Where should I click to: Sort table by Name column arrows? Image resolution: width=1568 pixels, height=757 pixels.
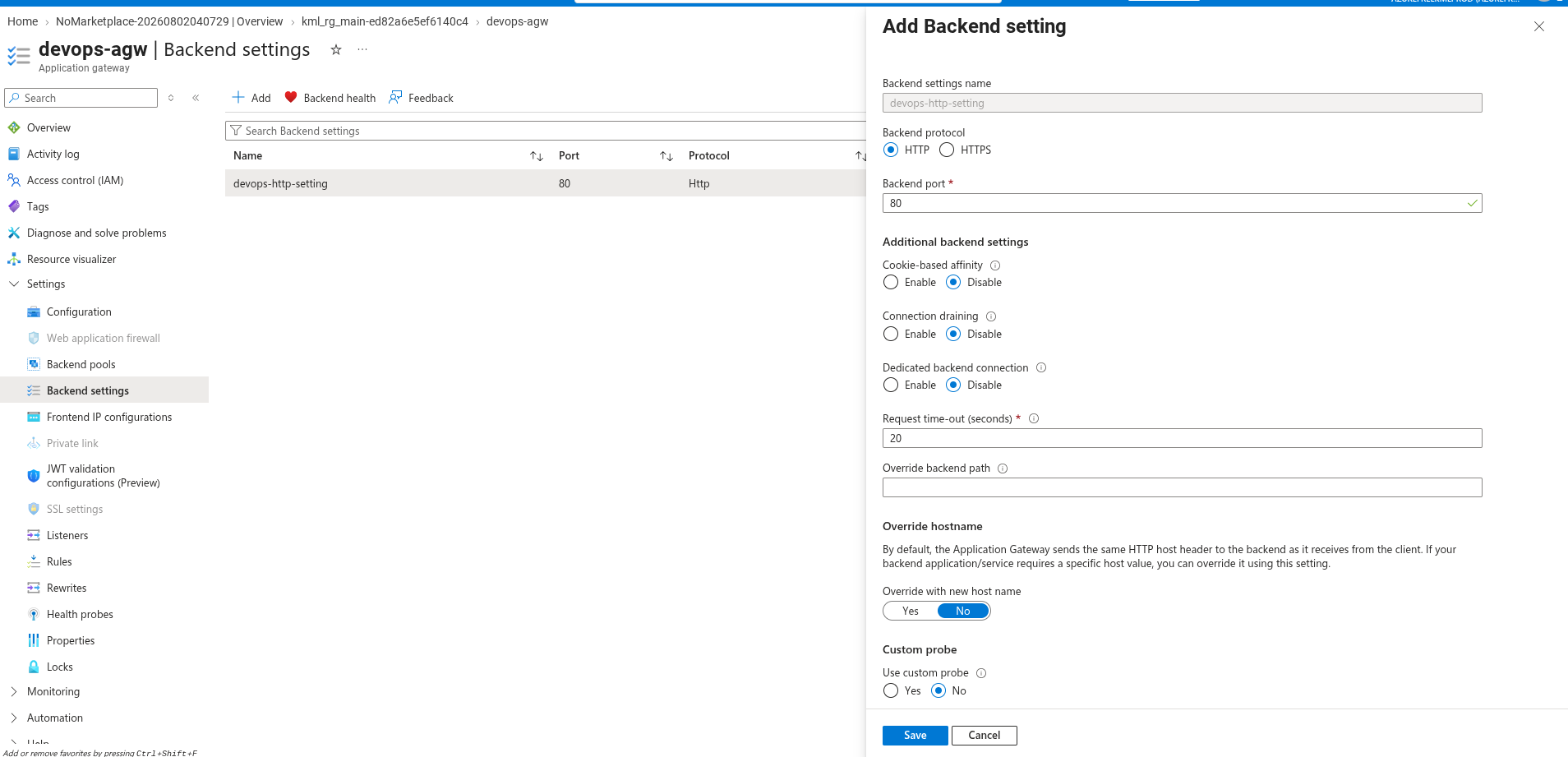[537, 156]
